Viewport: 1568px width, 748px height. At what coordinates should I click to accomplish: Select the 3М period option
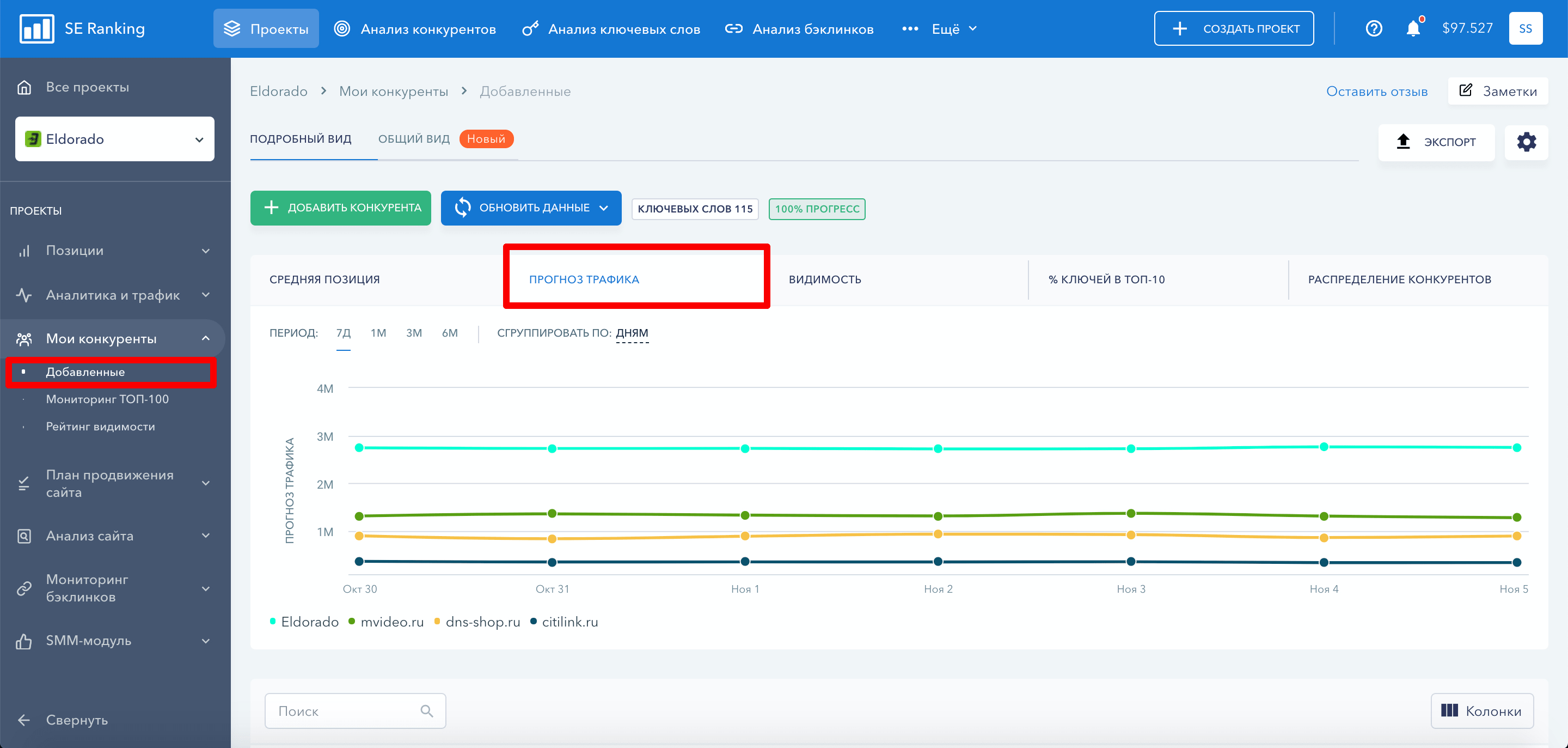tap(414, 333)
